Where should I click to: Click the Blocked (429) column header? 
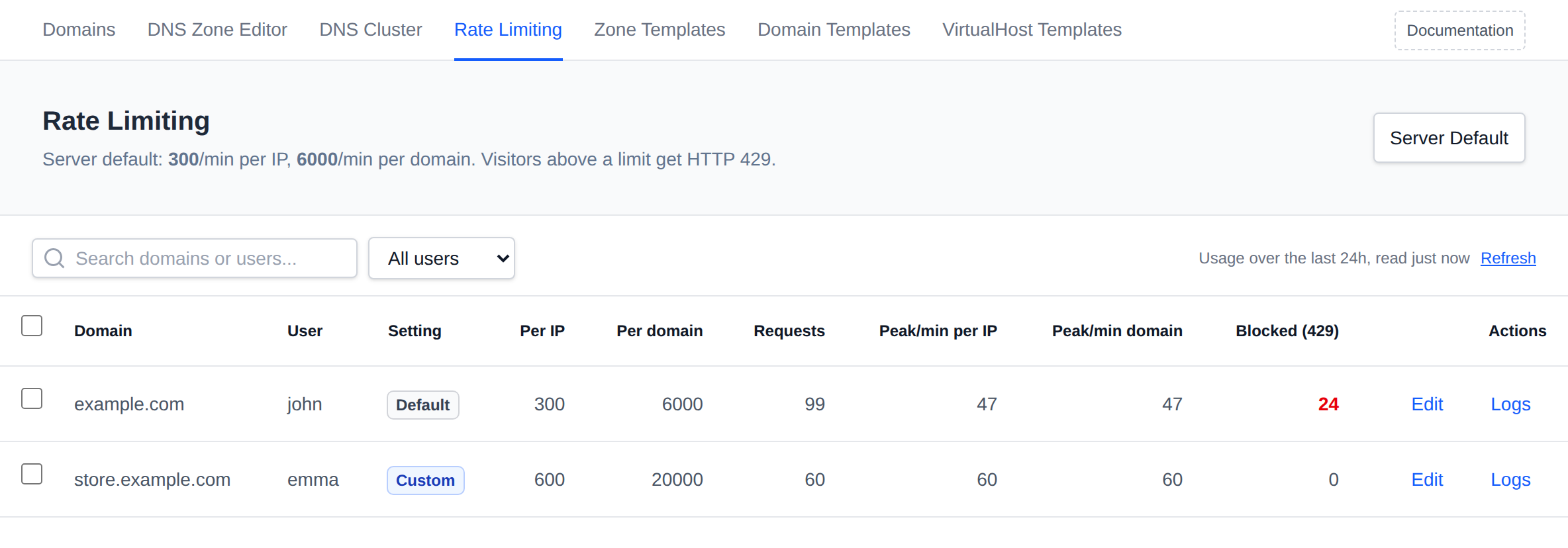coord(1287,331)
